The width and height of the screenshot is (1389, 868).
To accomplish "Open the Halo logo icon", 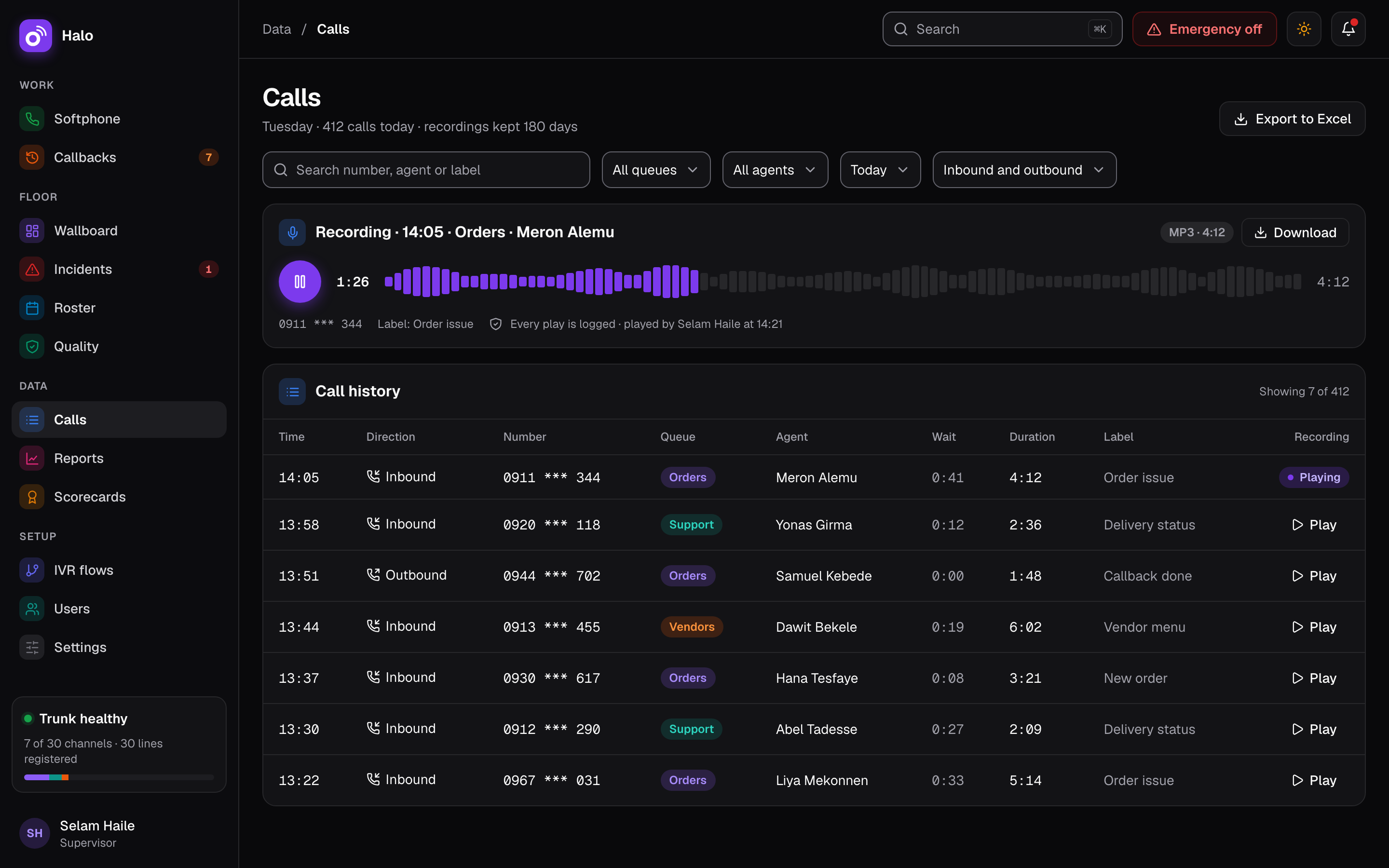I will pos(35,36).
